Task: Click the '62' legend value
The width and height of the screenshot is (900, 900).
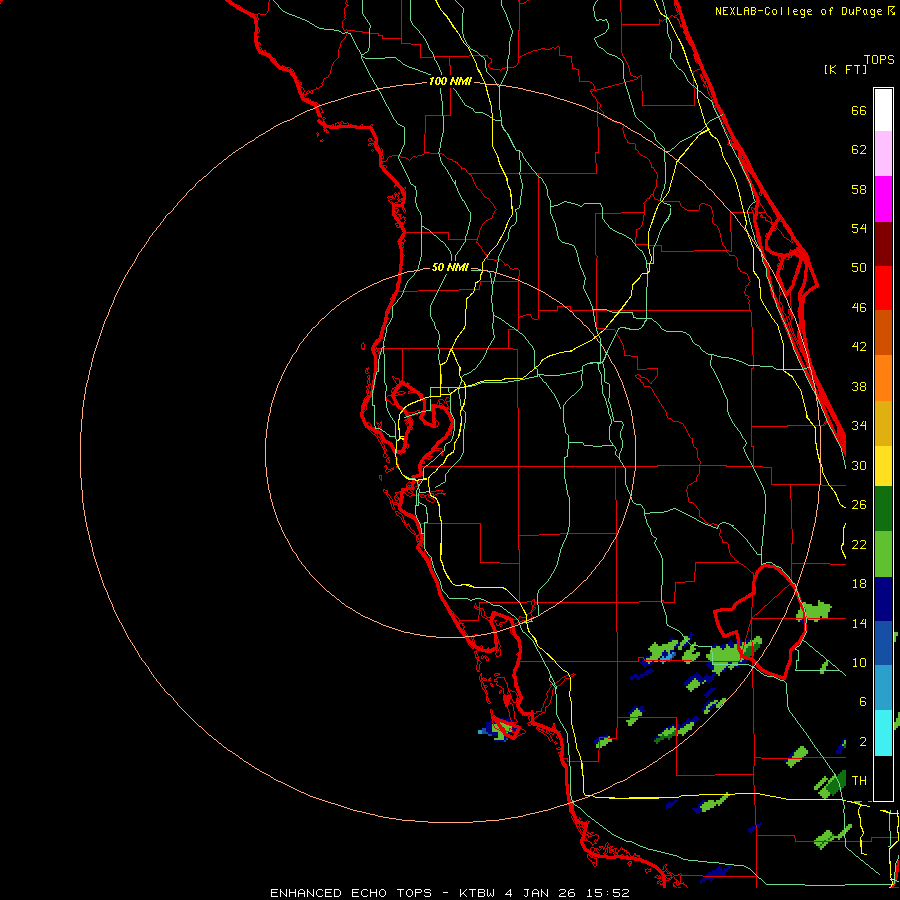Action: [859, 150]
